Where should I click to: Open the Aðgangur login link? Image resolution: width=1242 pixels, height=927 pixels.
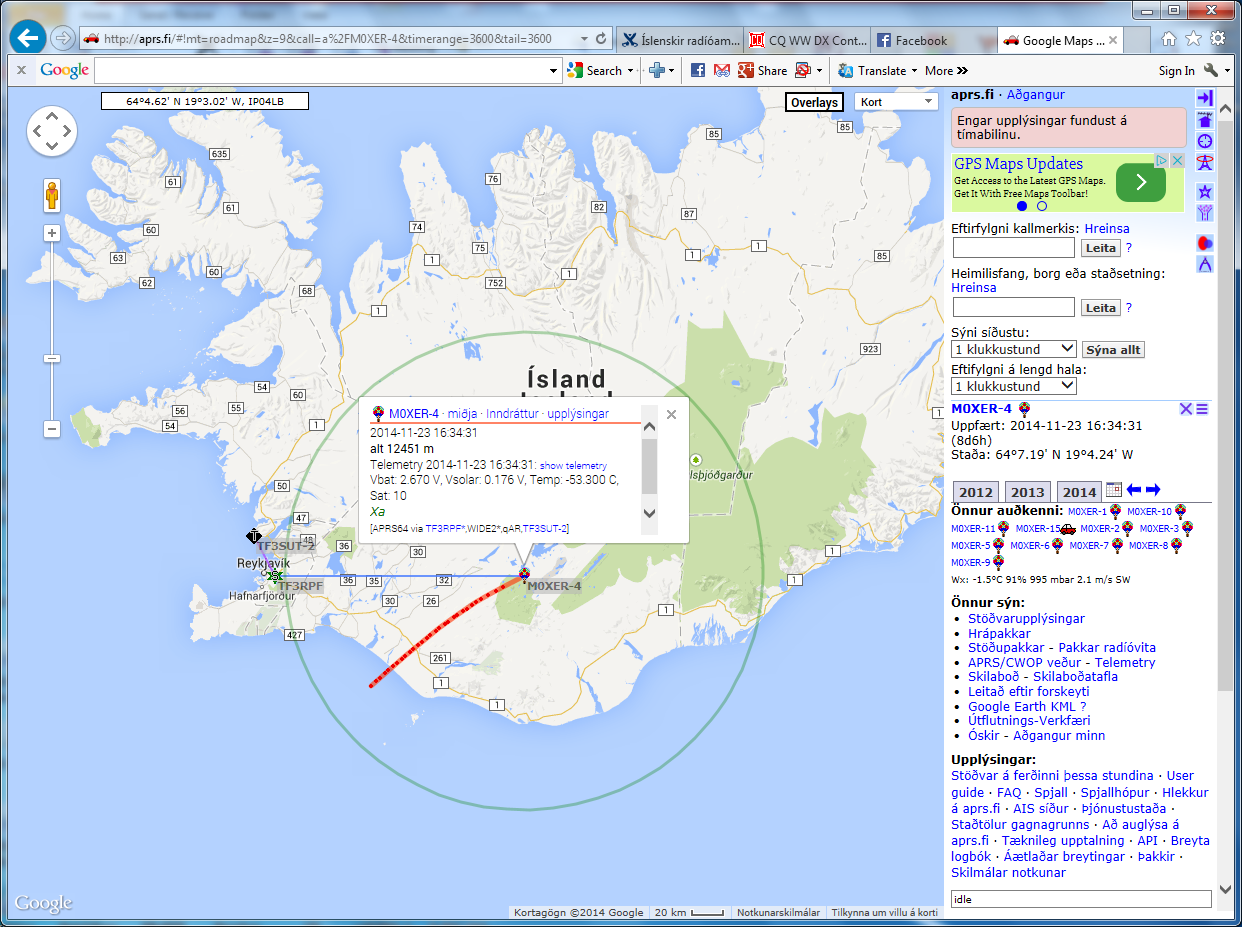click(1035, 95)
